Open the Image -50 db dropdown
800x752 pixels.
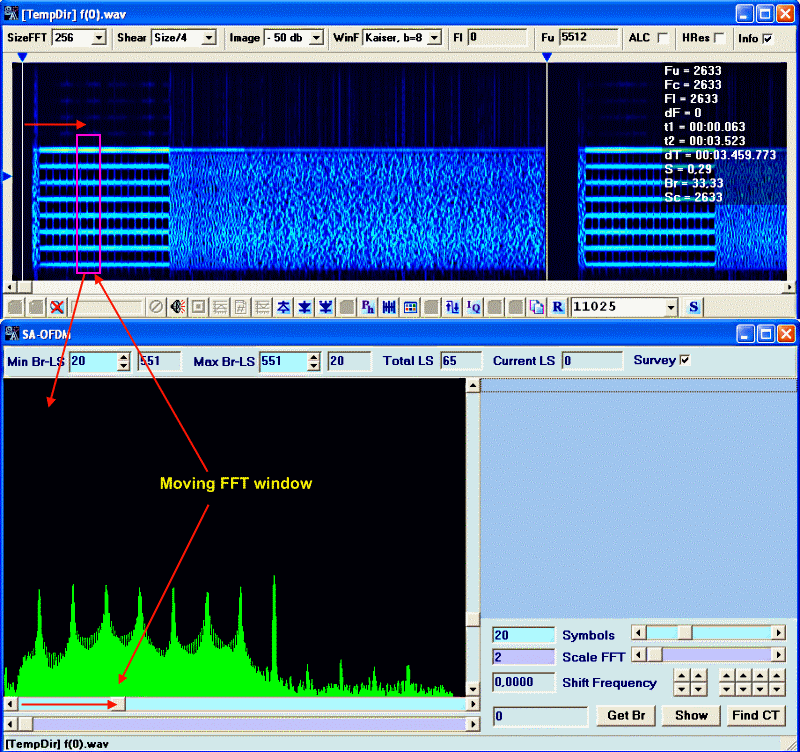pyautogui.click(x=316, y=38)
